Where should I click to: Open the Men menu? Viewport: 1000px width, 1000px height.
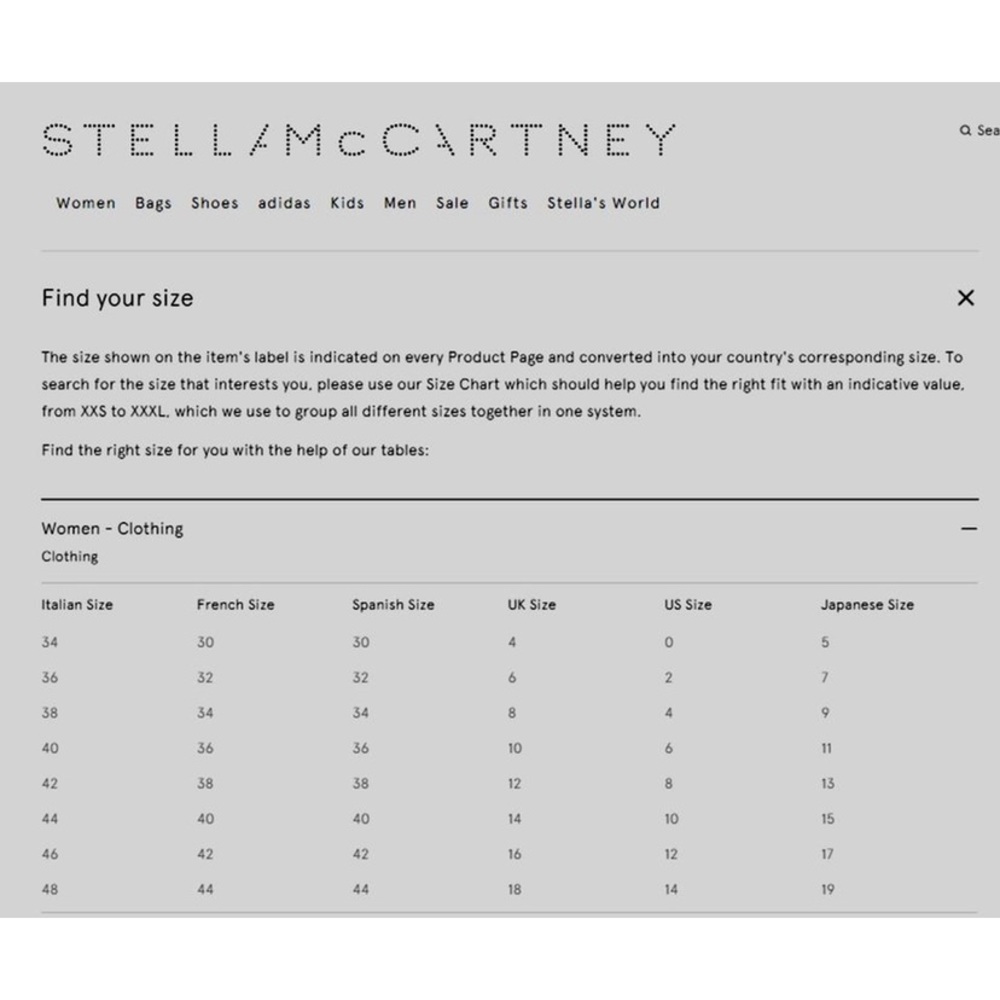coord(400,203)
